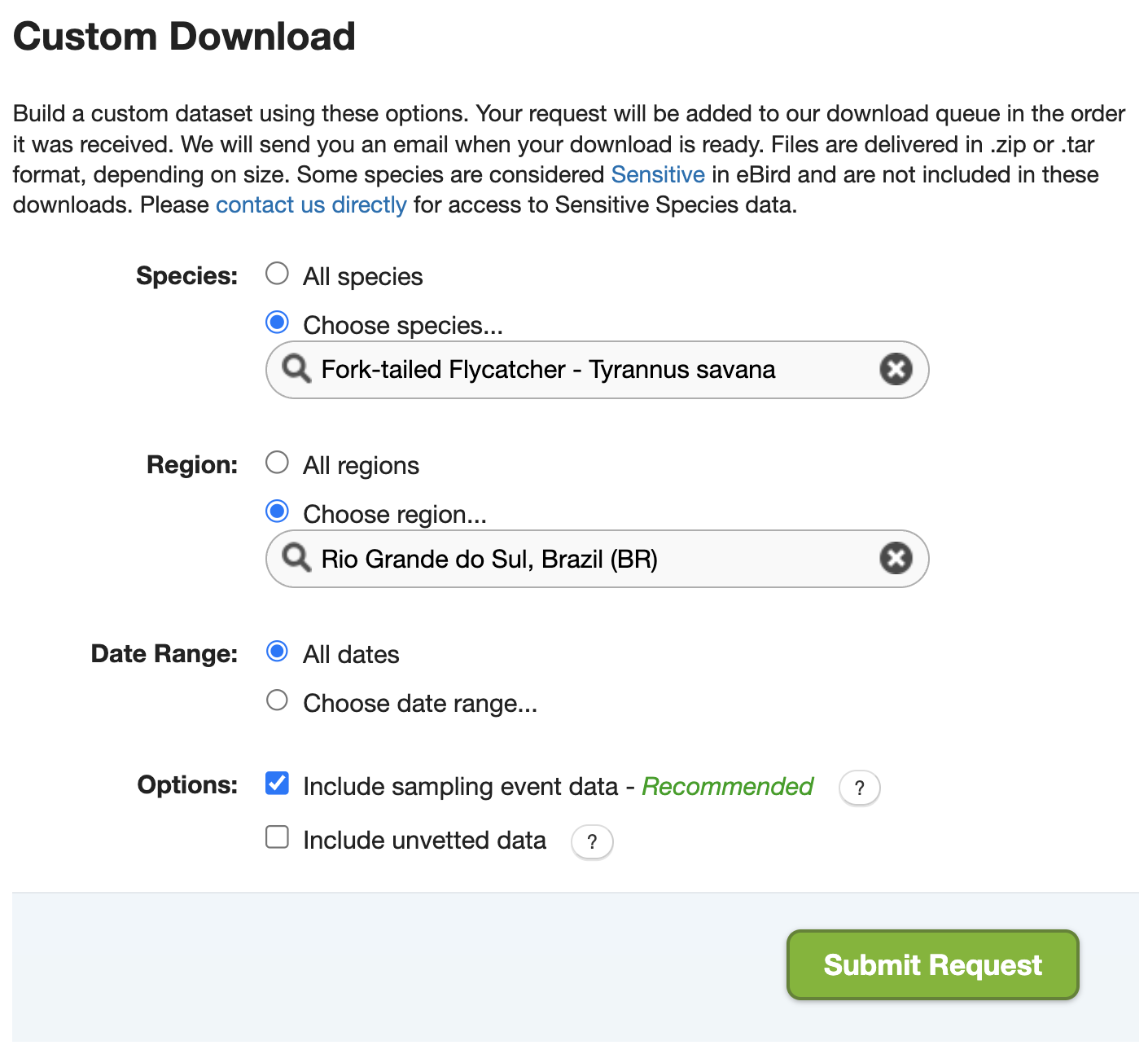Clear the Rio Grande do Sul region
Viewport: 1148px width, 1054px height.
pyautogui.click(x=896, y=559)
